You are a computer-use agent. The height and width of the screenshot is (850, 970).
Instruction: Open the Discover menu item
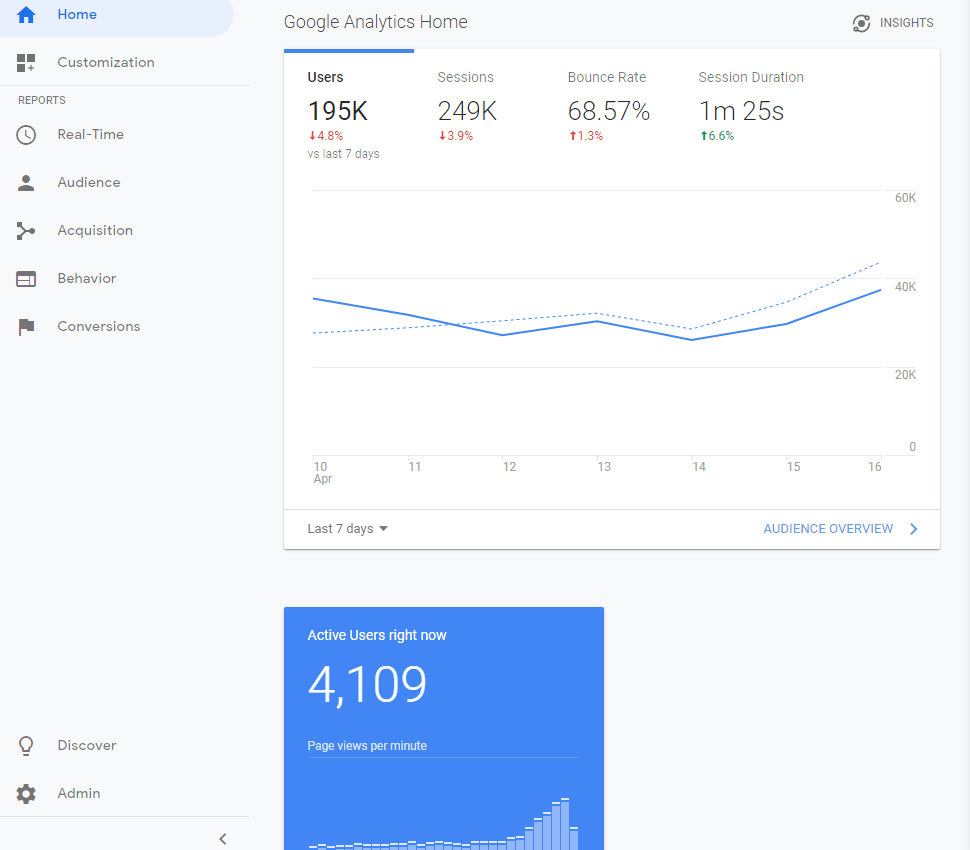tap(124, 745)
